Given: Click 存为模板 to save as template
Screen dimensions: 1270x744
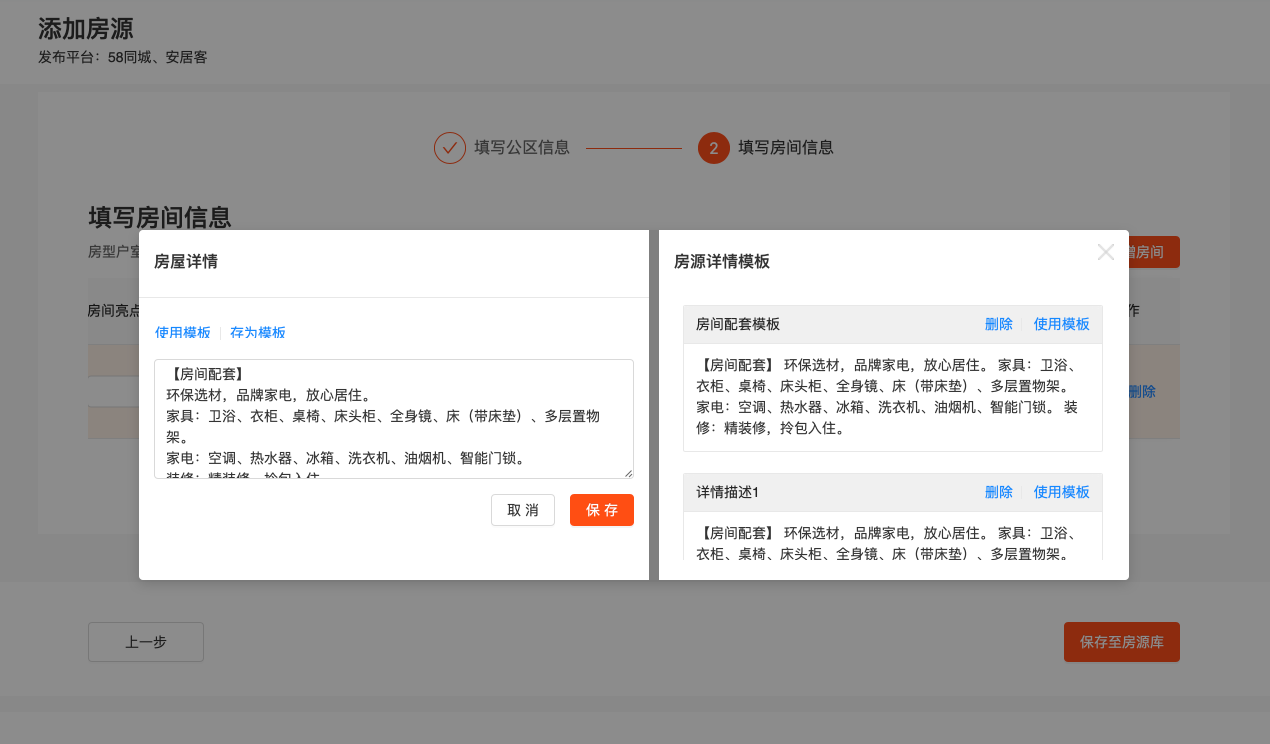Looking at the screenshot, I should 258,333.
